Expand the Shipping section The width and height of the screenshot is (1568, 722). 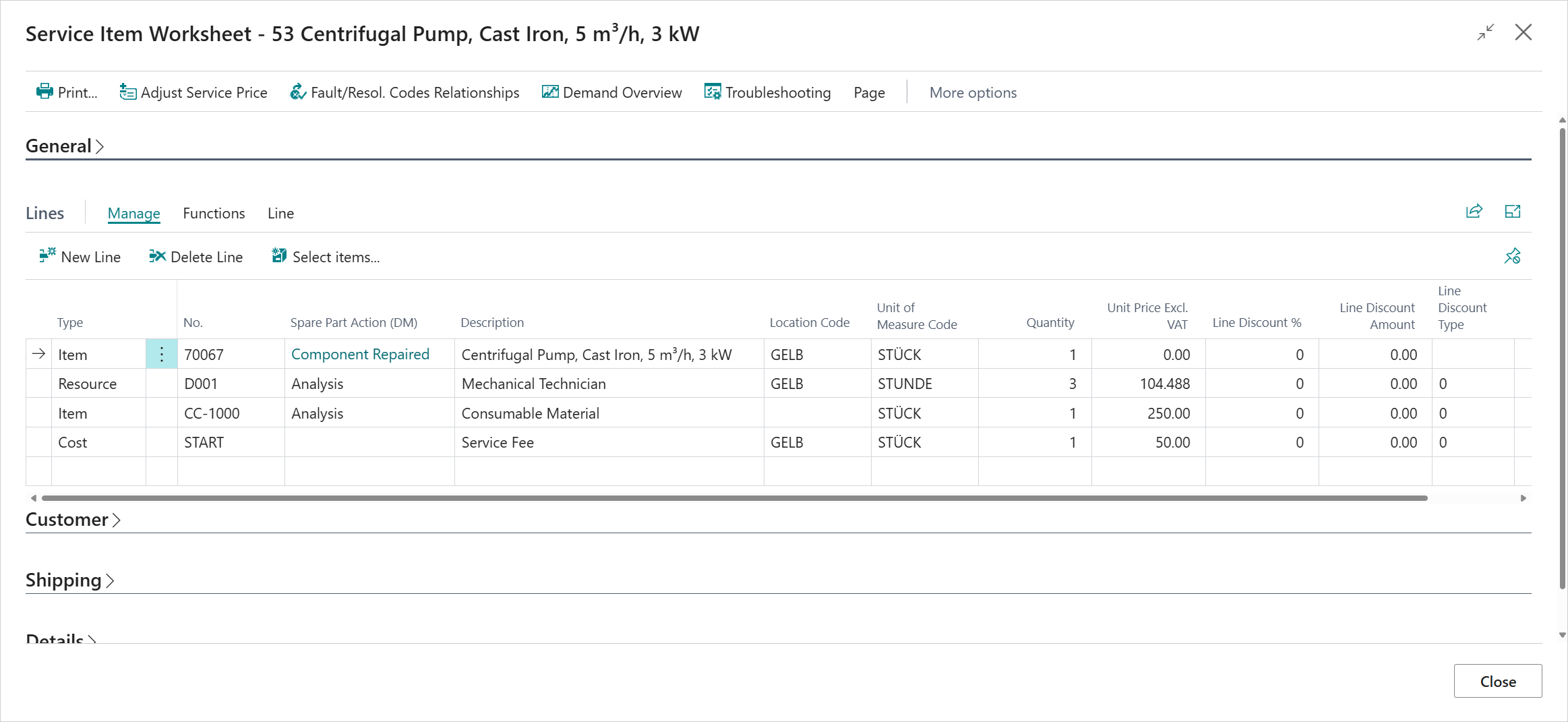69,580
